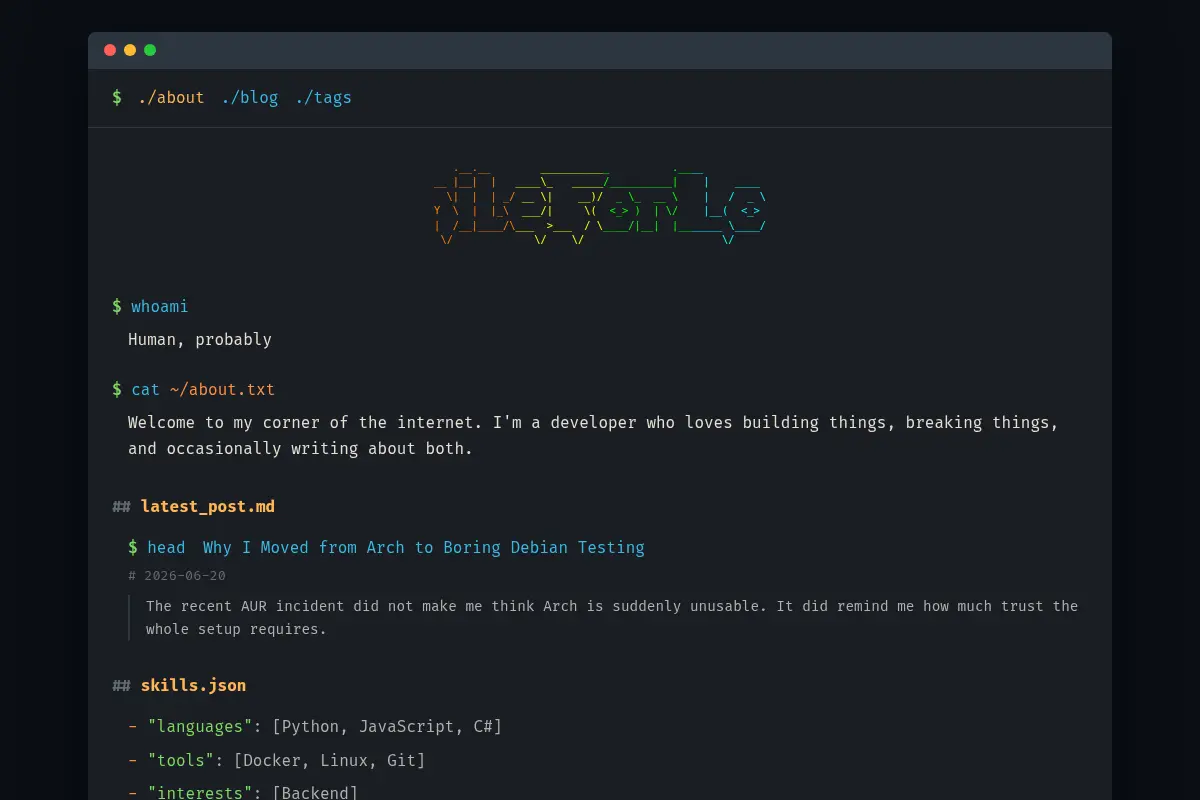This screenshot has height=800, width=1200.
Task: Click the latest_post.md heading
Action: [x=208, y=506]
